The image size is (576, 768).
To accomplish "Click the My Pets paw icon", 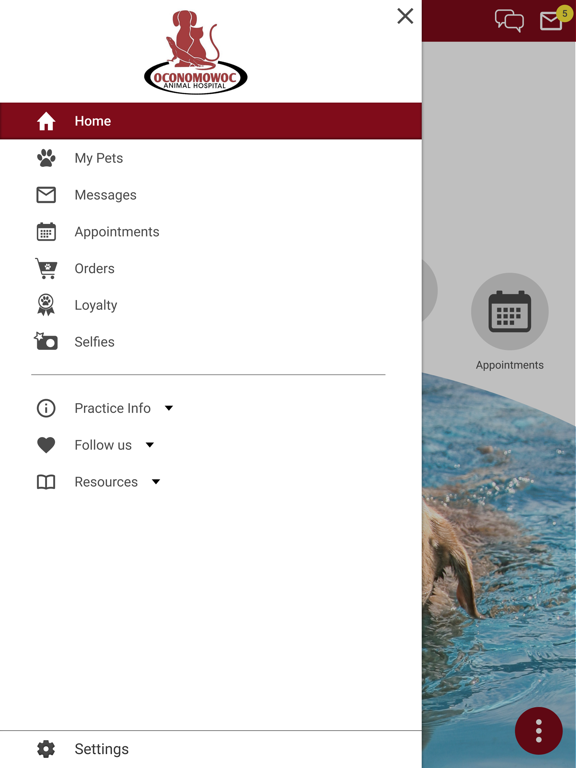I will click(x=46, y=158).
